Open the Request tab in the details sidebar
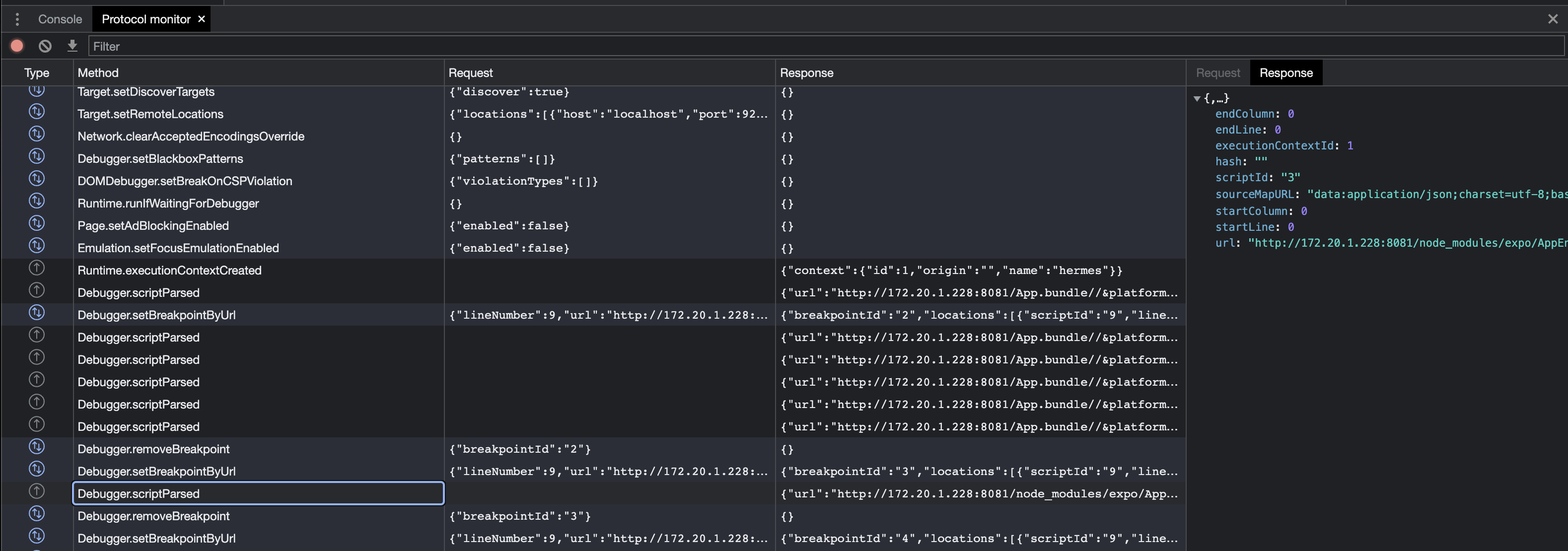 click(x=1218, y=72)
